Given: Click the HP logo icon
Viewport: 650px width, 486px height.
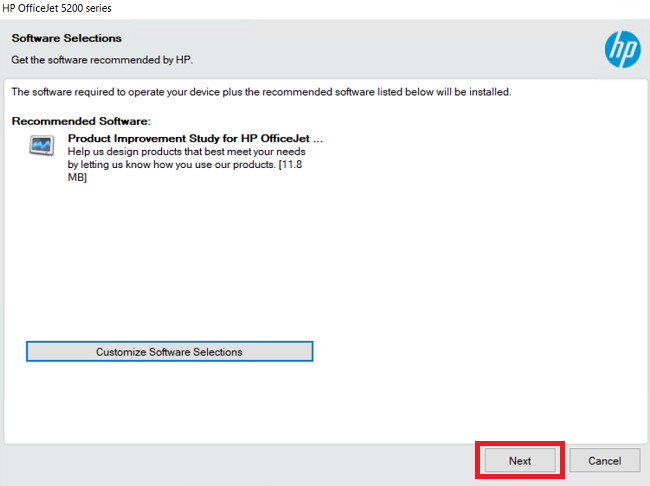Looking at the screenshot, I should 623,49.
